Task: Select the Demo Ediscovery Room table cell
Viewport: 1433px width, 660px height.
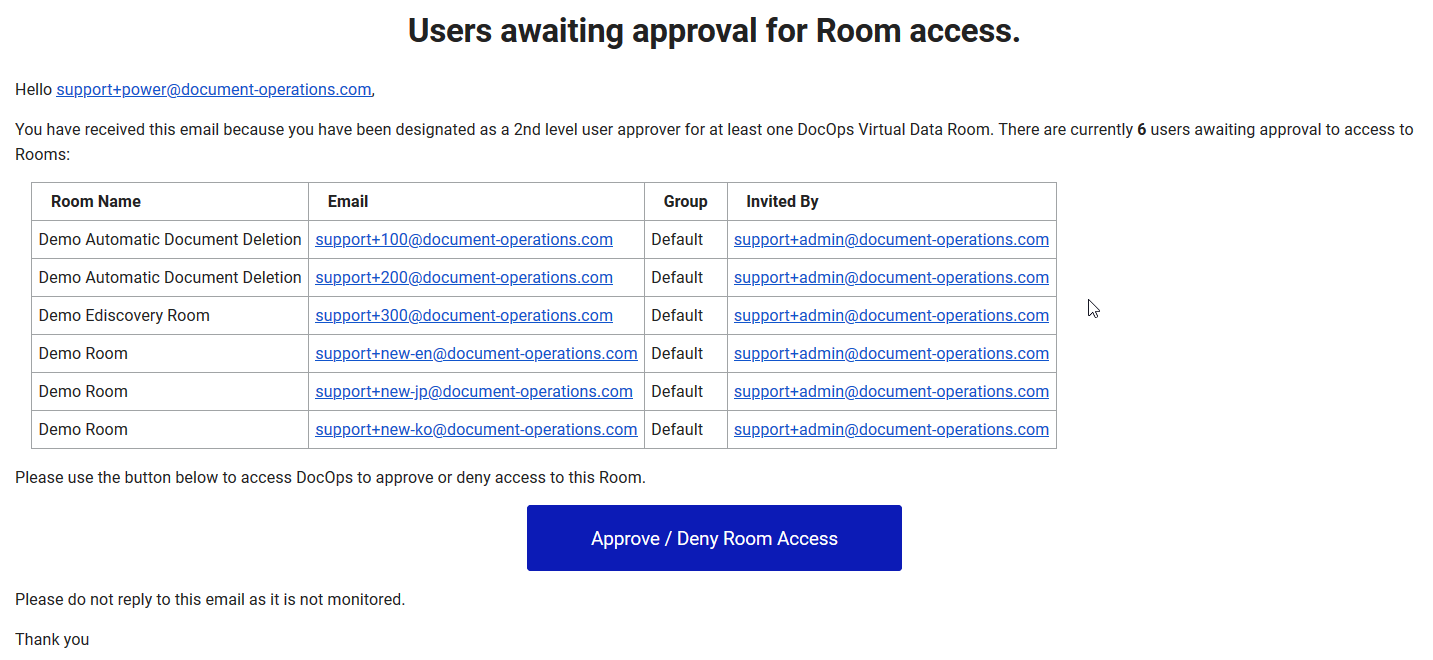Action: tap(123, 315)
